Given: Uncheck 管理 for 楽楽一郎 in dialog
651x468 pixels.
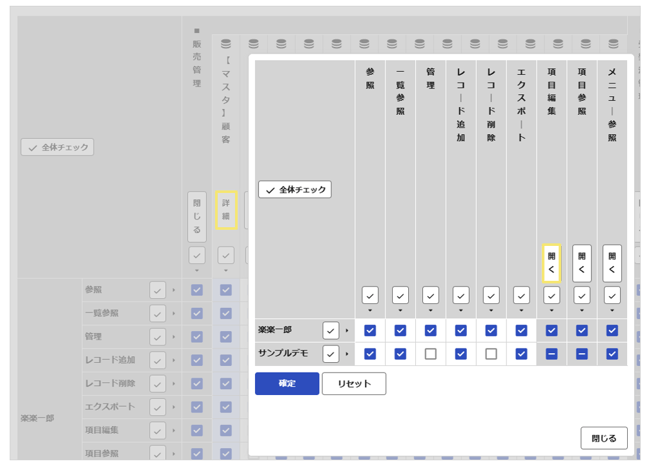Looking at the screenshot, I should 431,331.
